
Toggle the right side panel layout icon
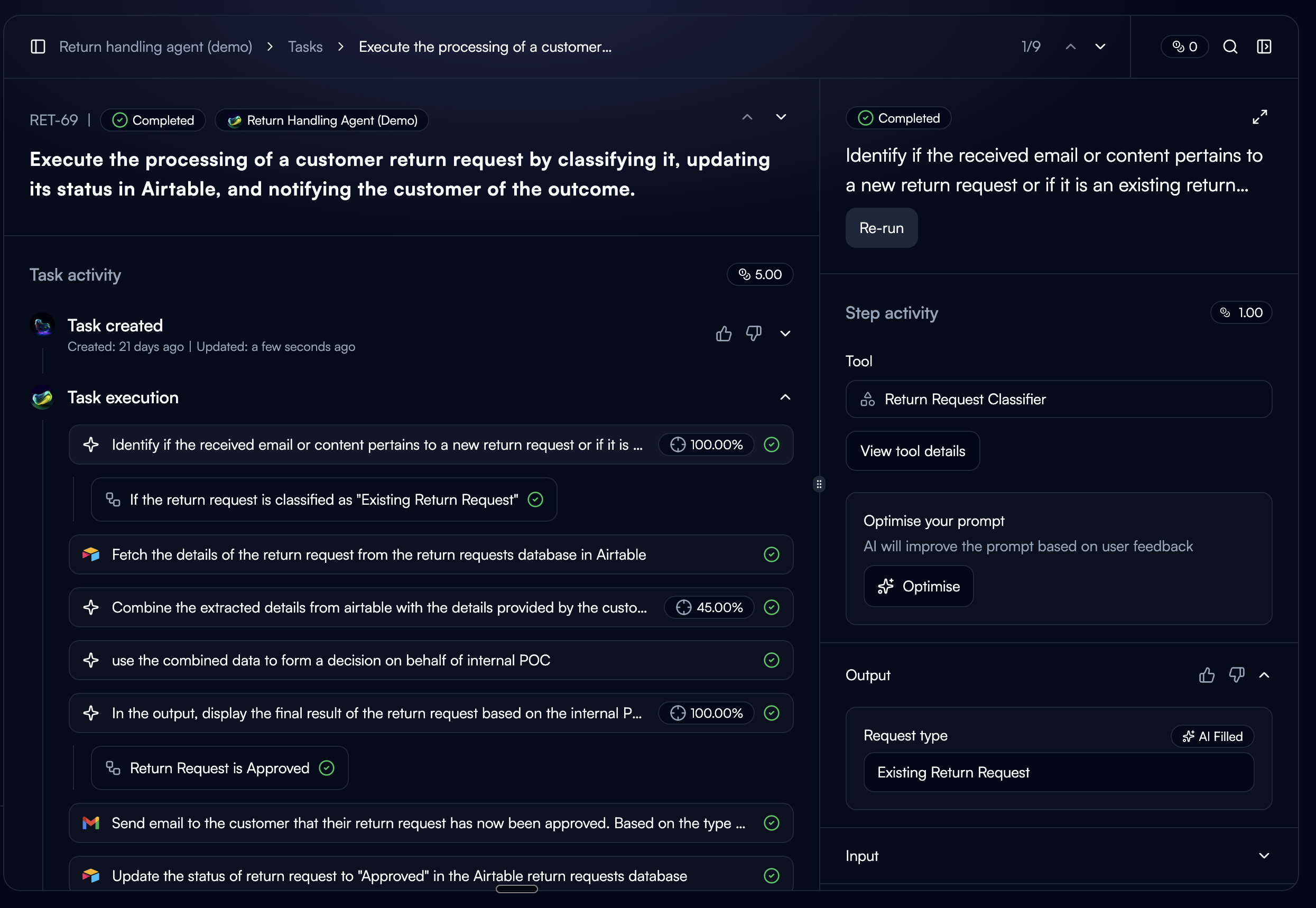coord(1264,47)
